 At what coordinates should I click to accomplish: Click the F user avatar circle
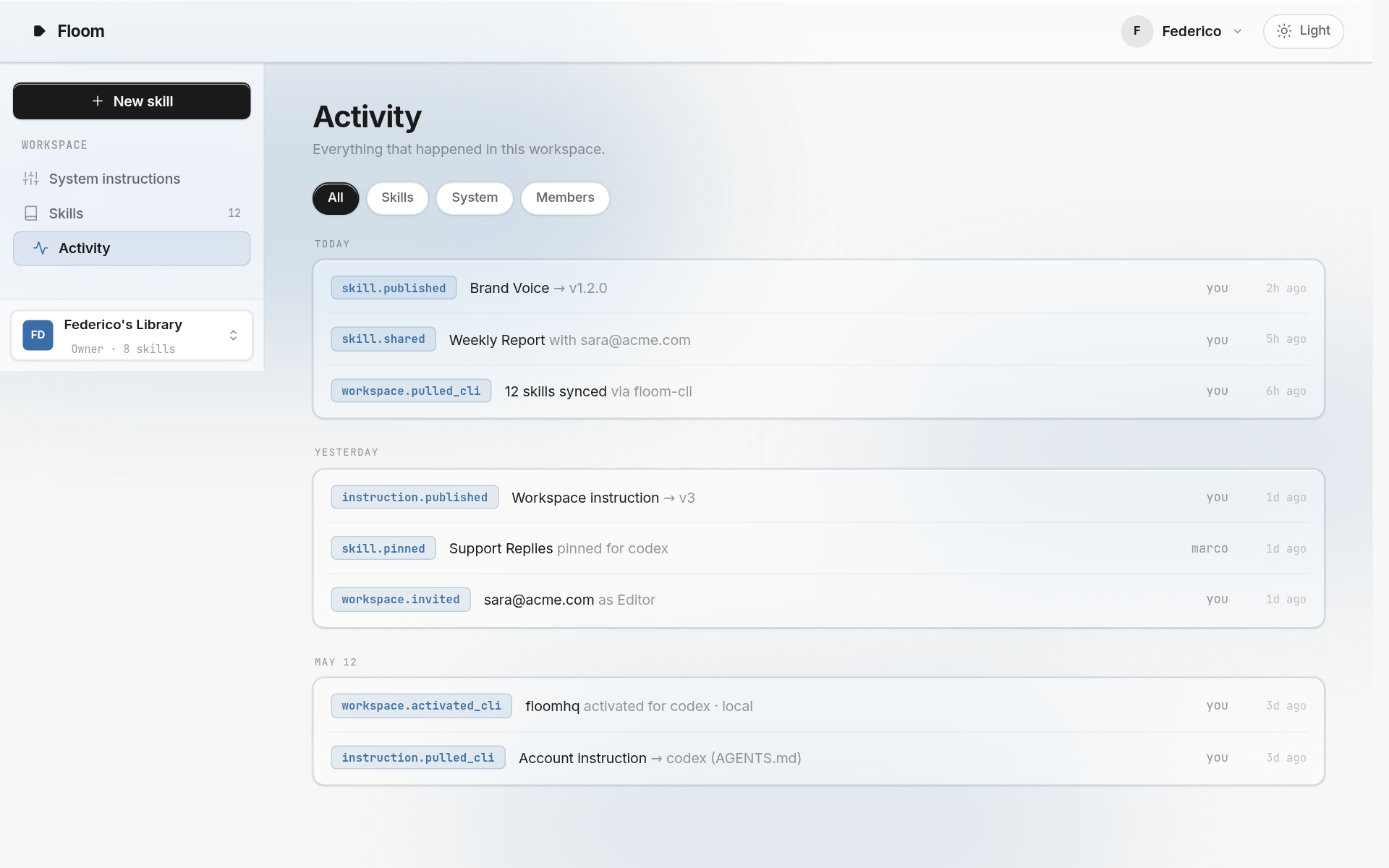coord(1137,31)
